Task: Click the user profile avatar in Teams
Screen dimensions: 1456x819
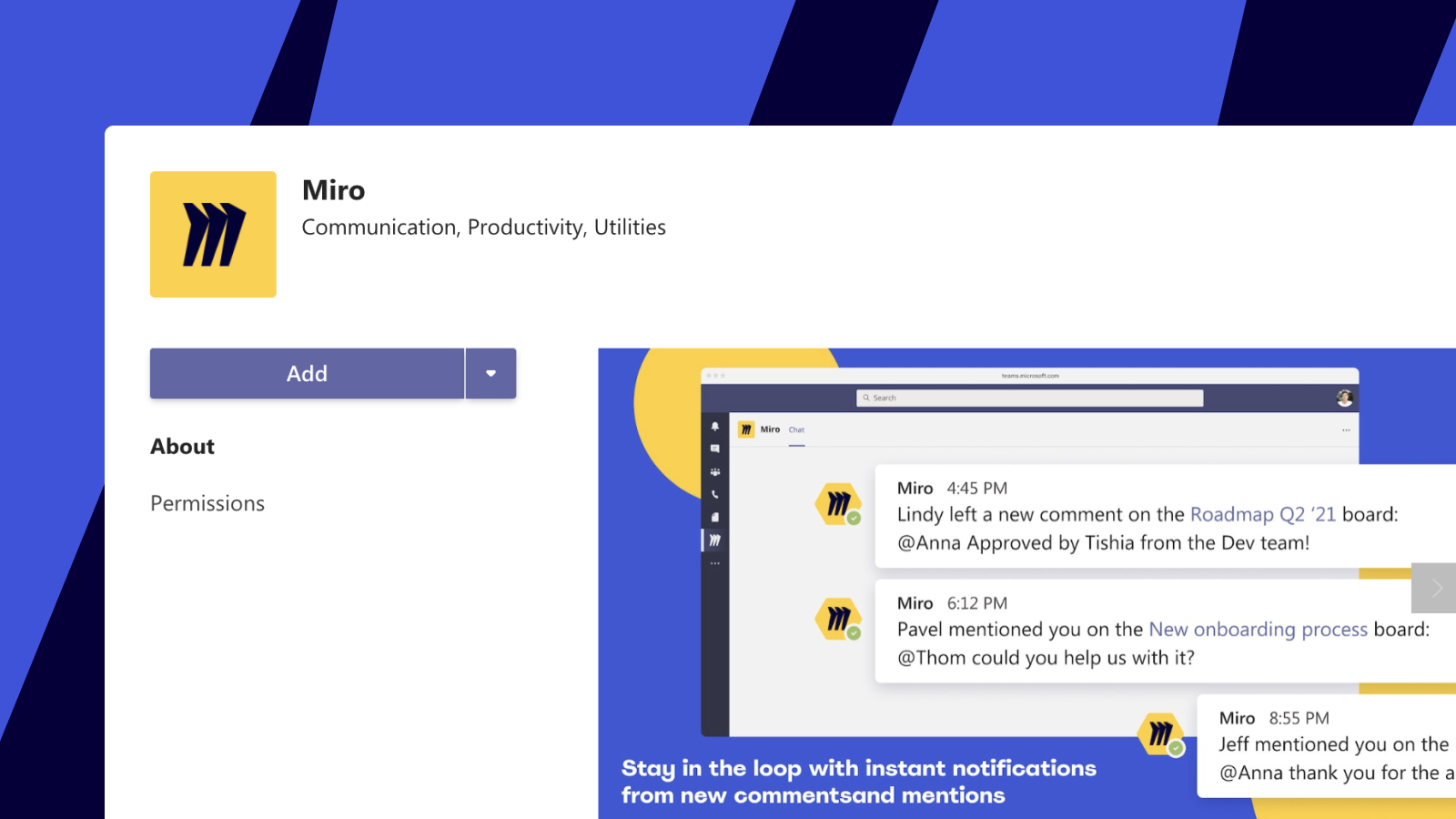Action: pos(1344,398)
